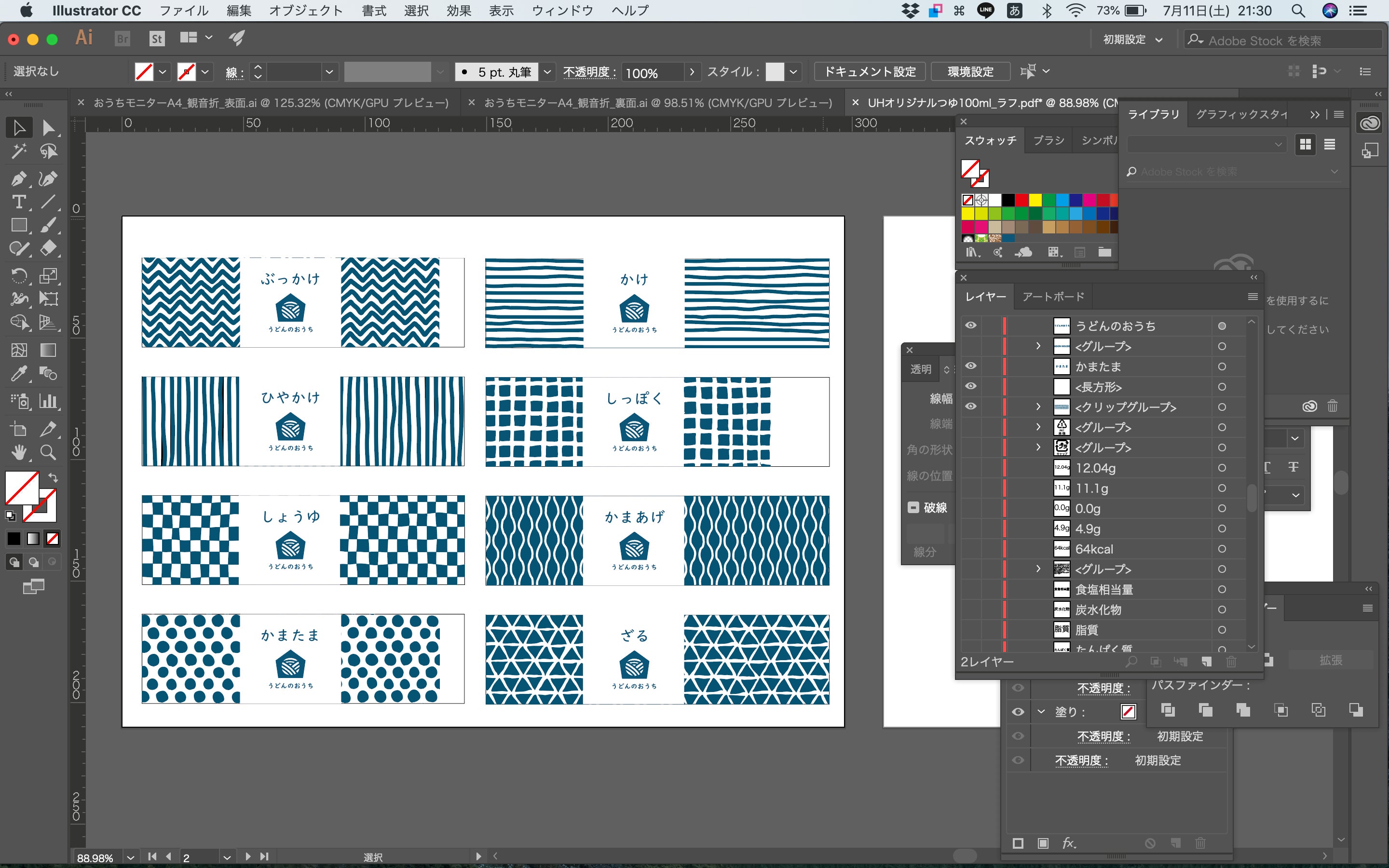1389x868 pixels.
Task: Toggle the 破線 dashed line checkbox
Action: tap(914, 507)
